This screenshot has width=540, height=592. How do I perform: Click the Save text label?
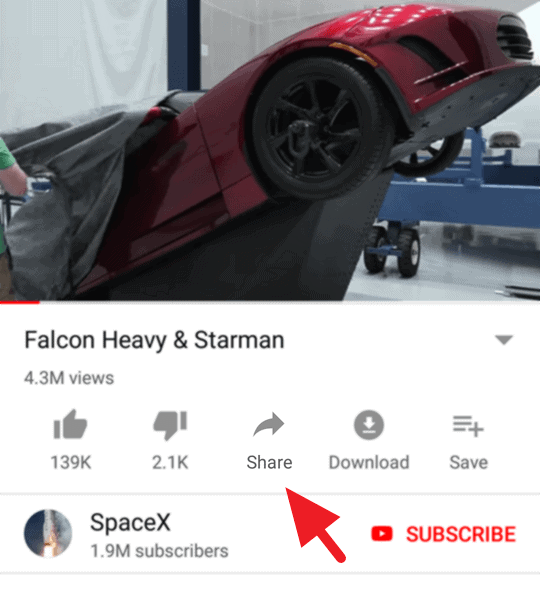469,462
